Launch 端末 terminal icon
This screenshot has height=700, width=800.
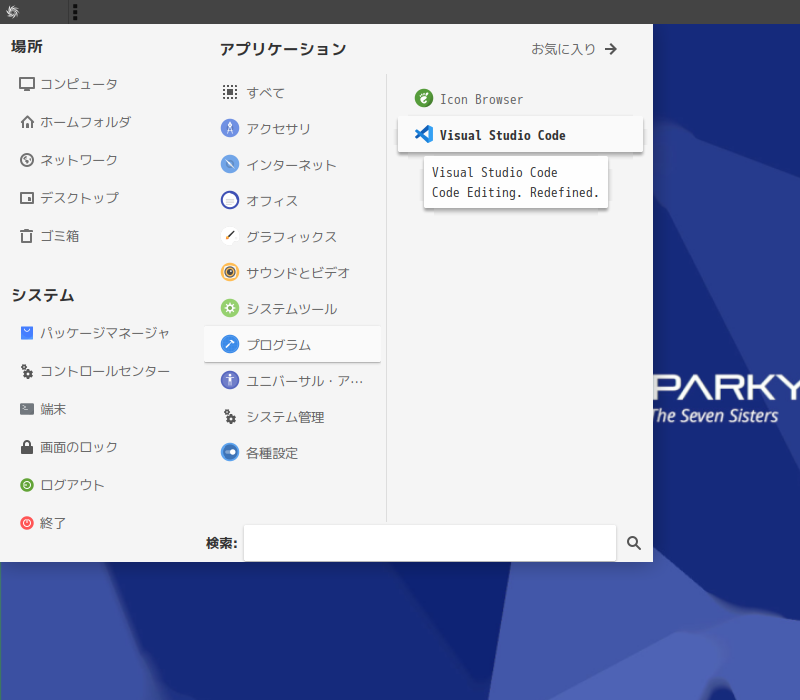click(x=27, y=409)
